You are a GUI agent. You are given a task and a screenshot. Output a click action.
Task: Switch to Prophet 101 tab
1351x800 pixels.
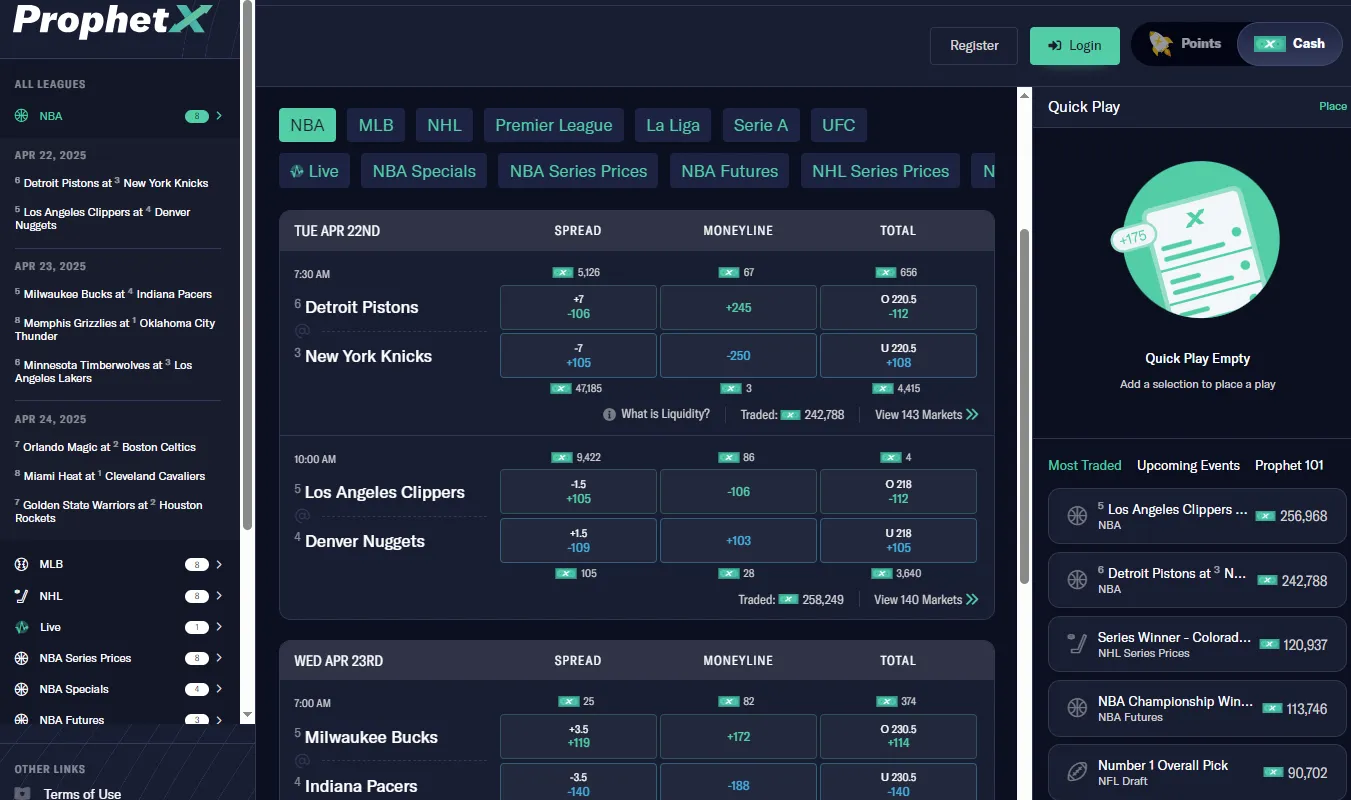click(1289, 465)
